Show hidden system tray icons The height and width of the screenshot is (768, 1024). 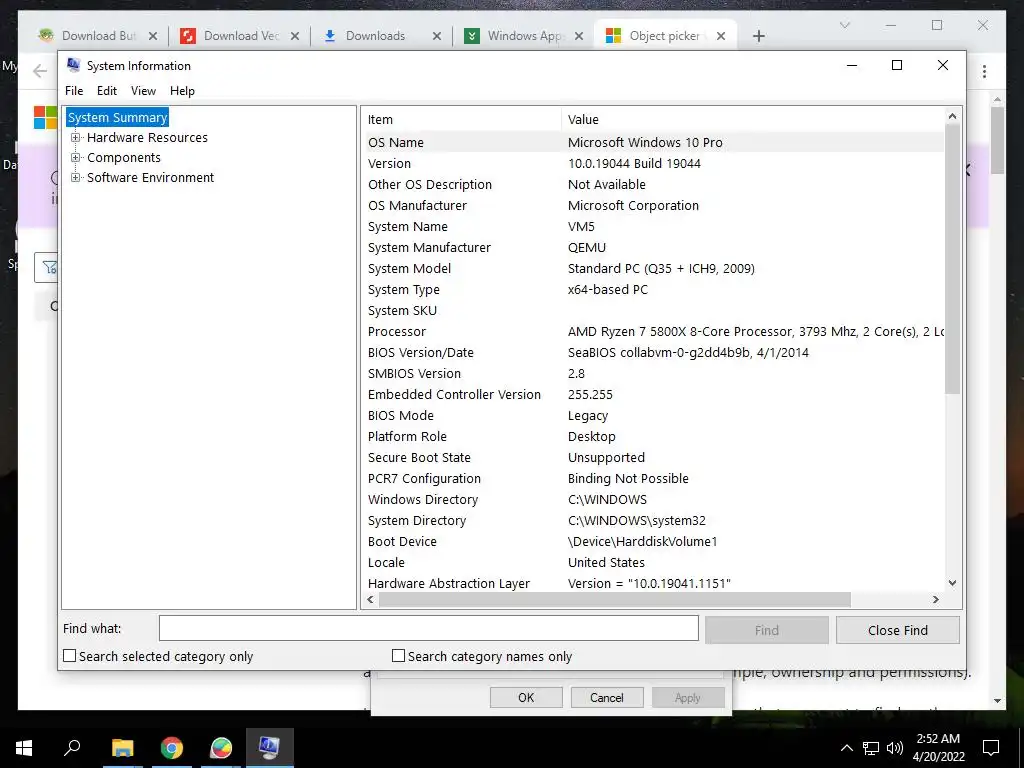[846, 748]
